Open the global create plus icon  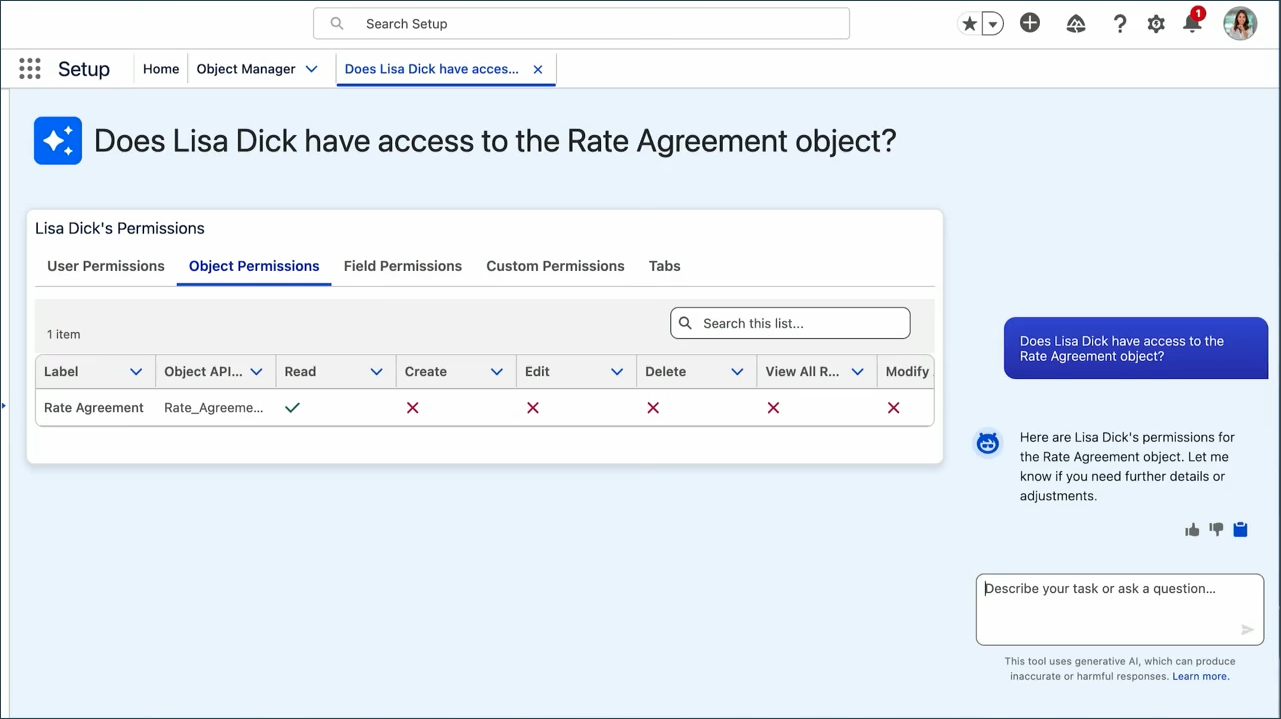(x=1030, y=23)
